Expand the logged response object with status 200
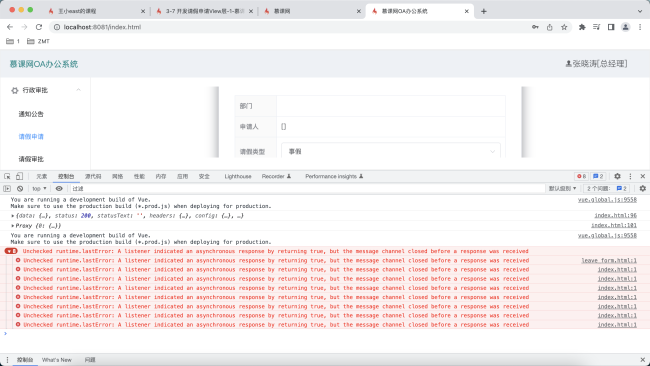 [x=13, y=216]
